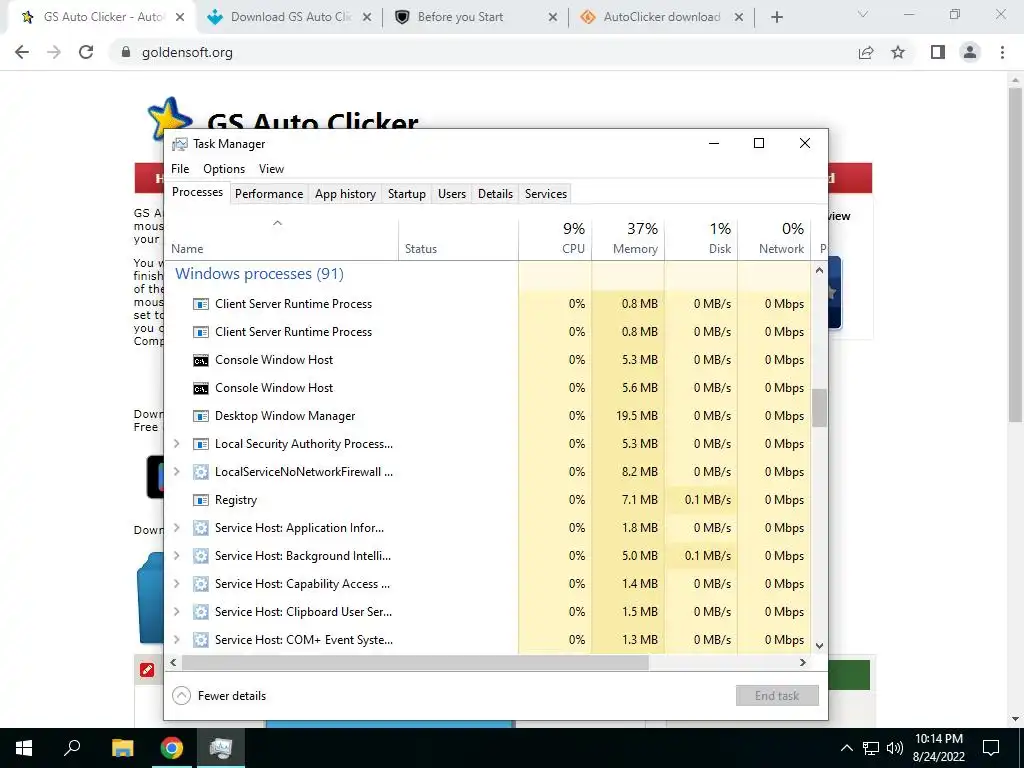The width and height of the screenshot is (1024, 768).
Task: Switch to Download GS Auto Clicker browser tab
Action: click(290, 17)
